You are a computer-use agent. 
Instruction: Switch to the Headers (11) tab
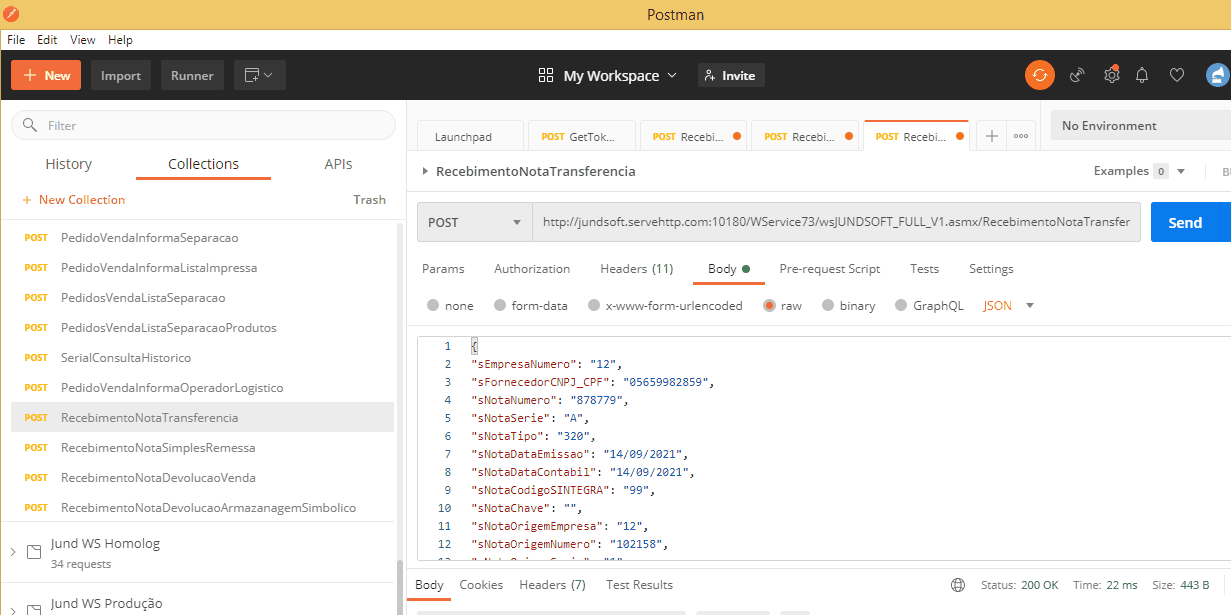(636, 269)
